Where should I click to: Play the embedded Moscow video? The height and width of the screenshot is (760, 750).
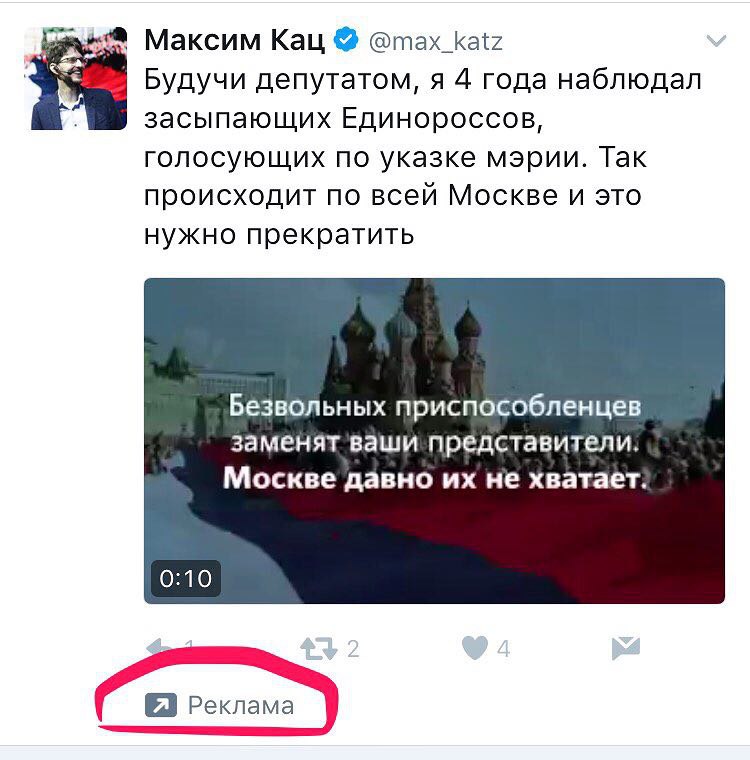pos(434,441)
